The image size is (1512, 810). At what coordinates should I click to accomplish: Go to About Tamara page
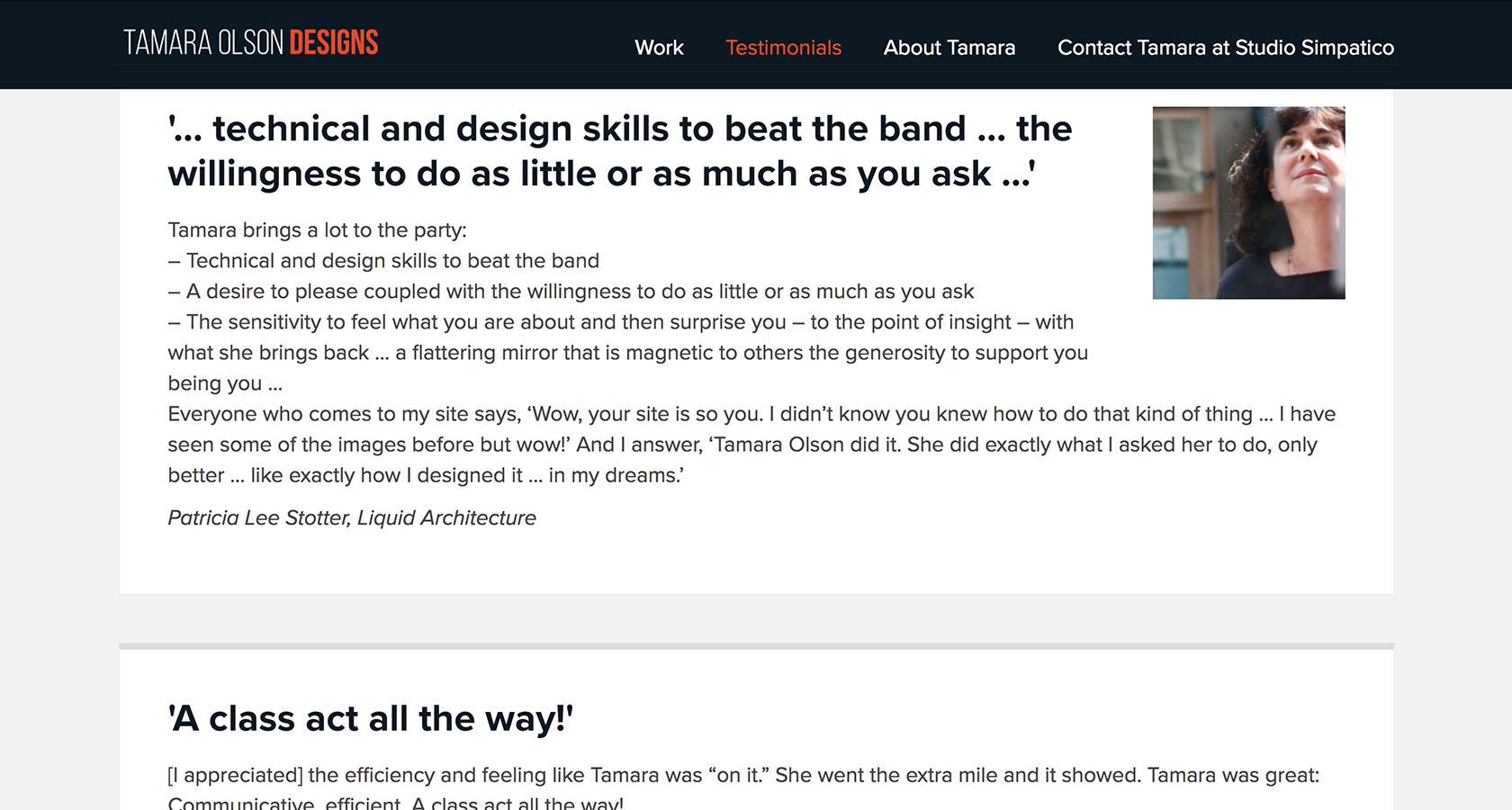coord(949,48)
